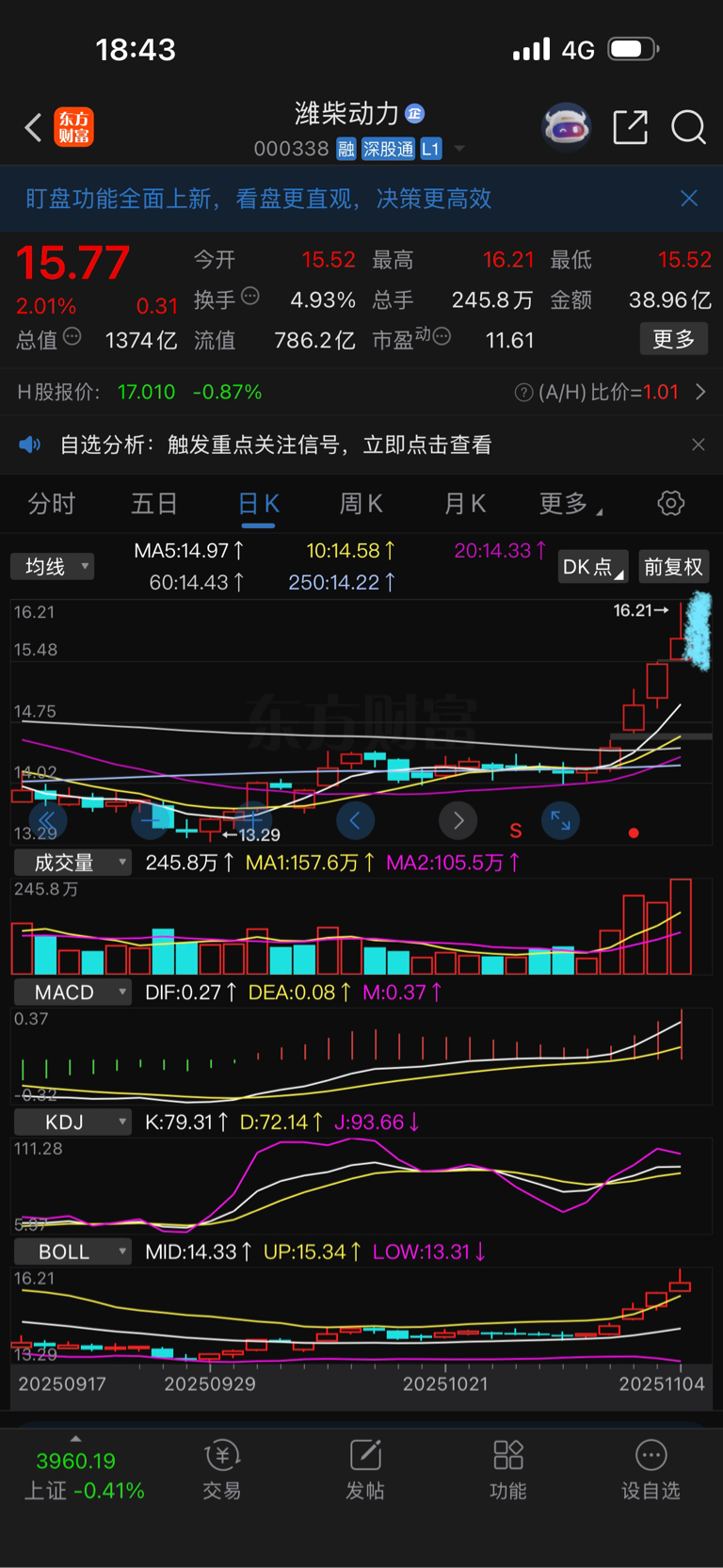Open the search magnifier icon
Image resolution: width=723 pixels, height=1568 pixels.
pyautogui.click(x=688, y=127)
